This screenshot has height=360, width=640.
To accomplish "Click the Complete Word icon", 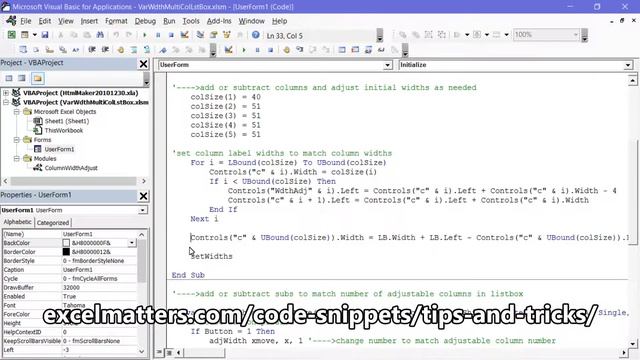I will [x=76, y=50].
